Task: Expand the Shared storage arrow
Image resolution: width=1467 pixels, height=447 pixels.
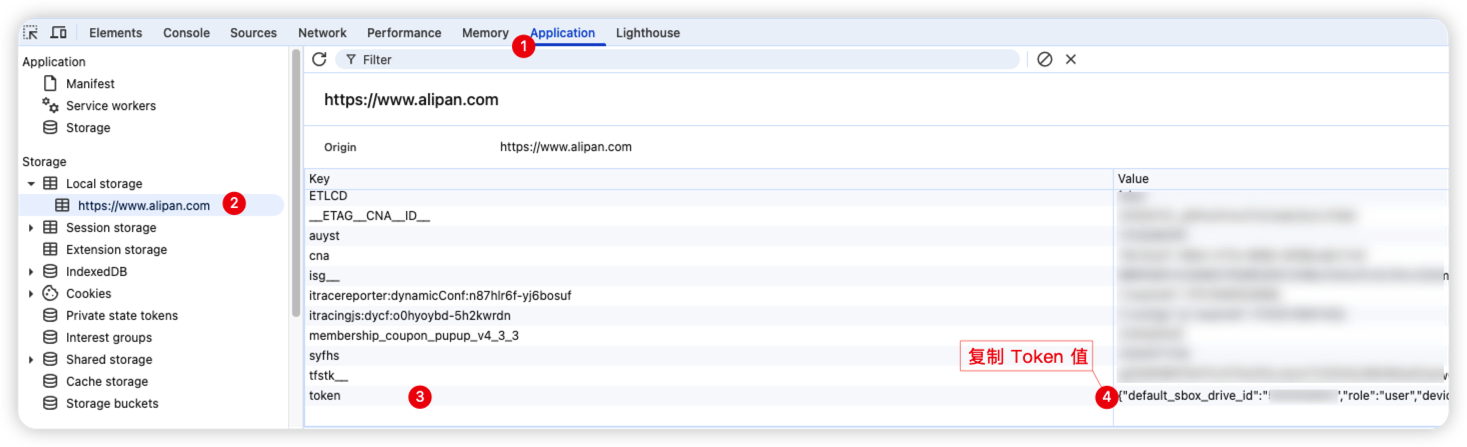Action: coord(31,360)
